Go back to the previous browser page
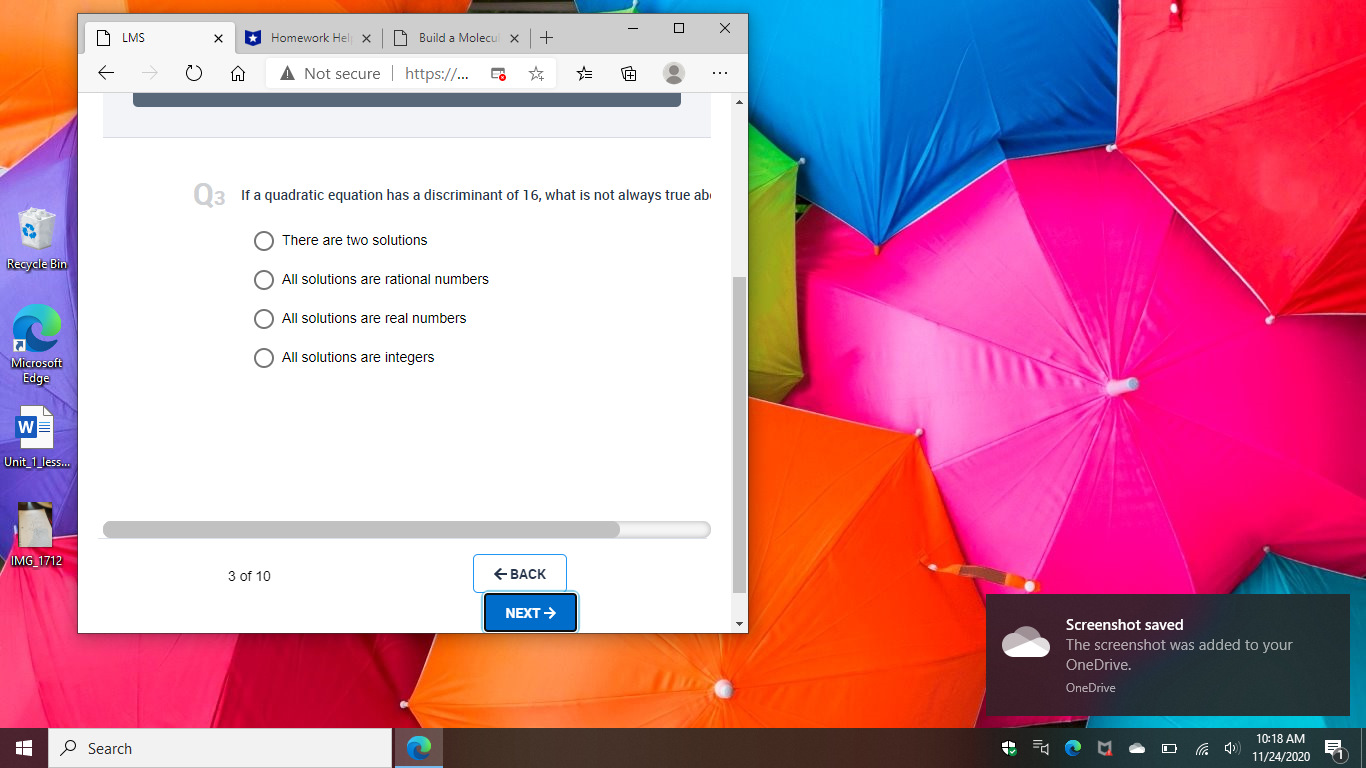Screen dimensions: 1366x768 click(x=106, y=73)
